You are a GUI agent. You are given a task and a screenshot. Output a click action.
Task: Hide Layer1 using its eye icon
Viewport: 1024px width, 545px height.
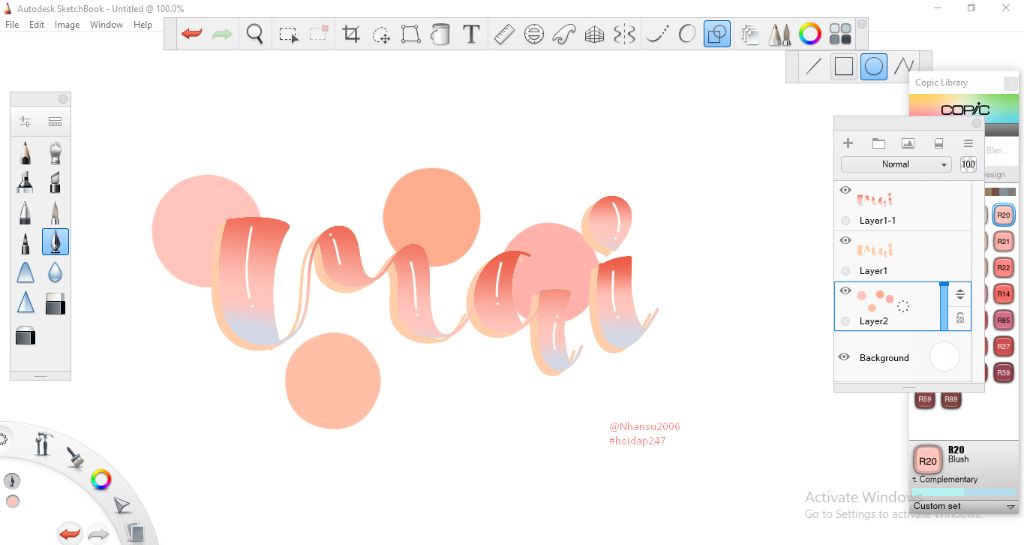pyautogui.click(x=845, y=240)
